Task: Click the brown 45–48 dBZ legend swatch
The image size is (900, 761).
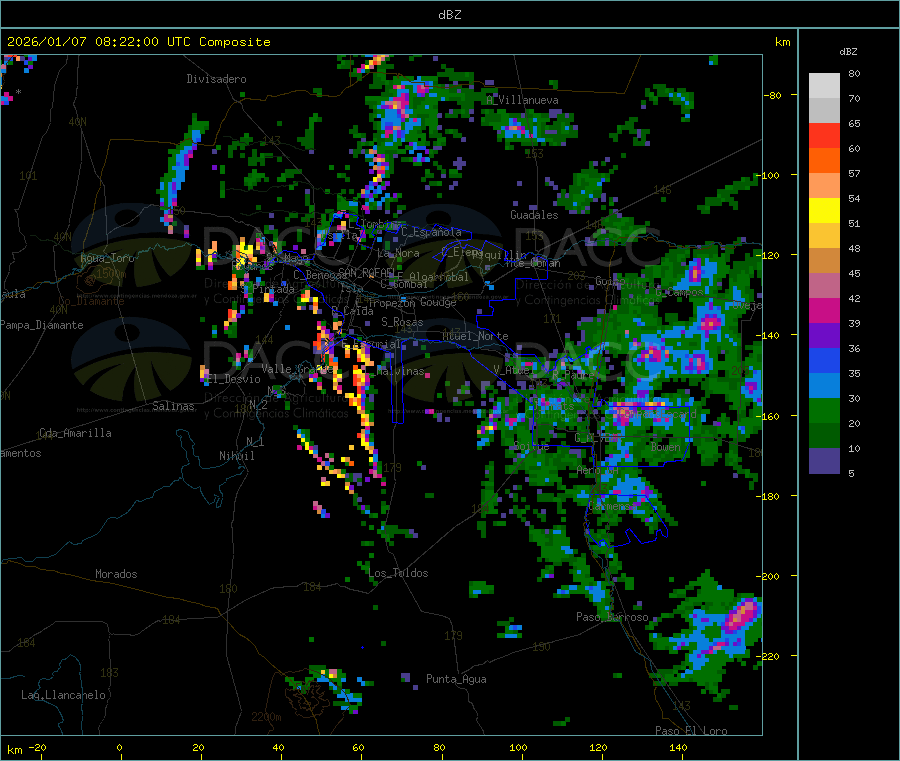Action: point(824,261)
